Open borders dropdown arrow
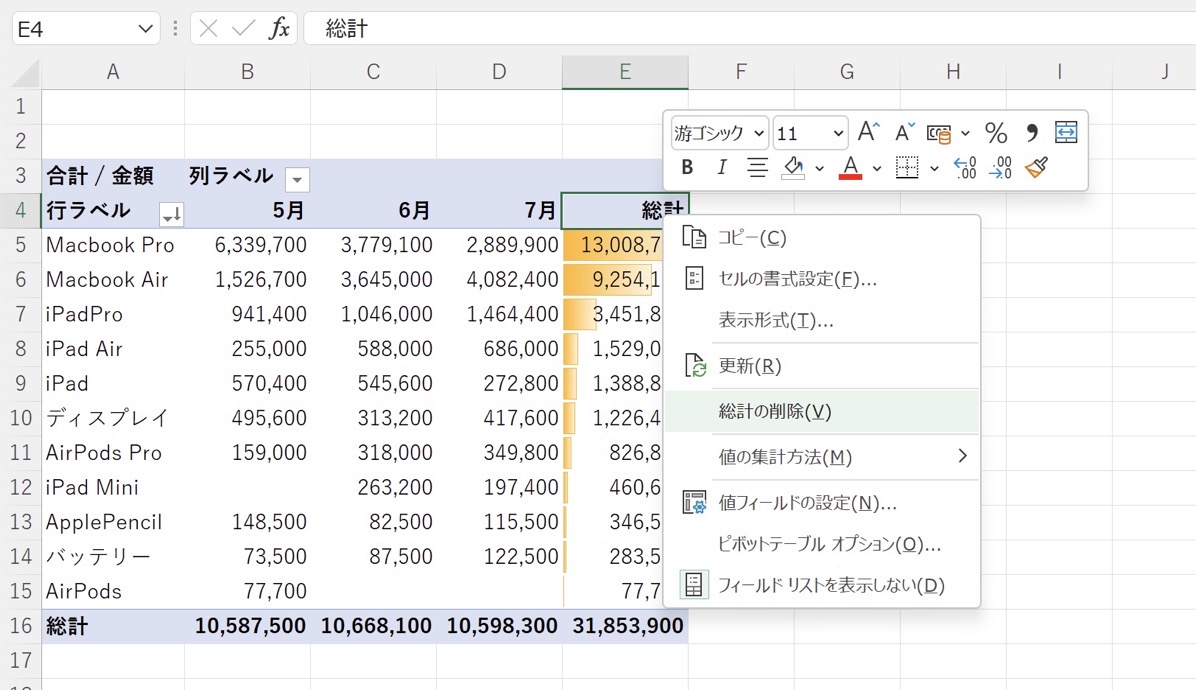This screenshot has width=1196, height=690. (934, 168)
